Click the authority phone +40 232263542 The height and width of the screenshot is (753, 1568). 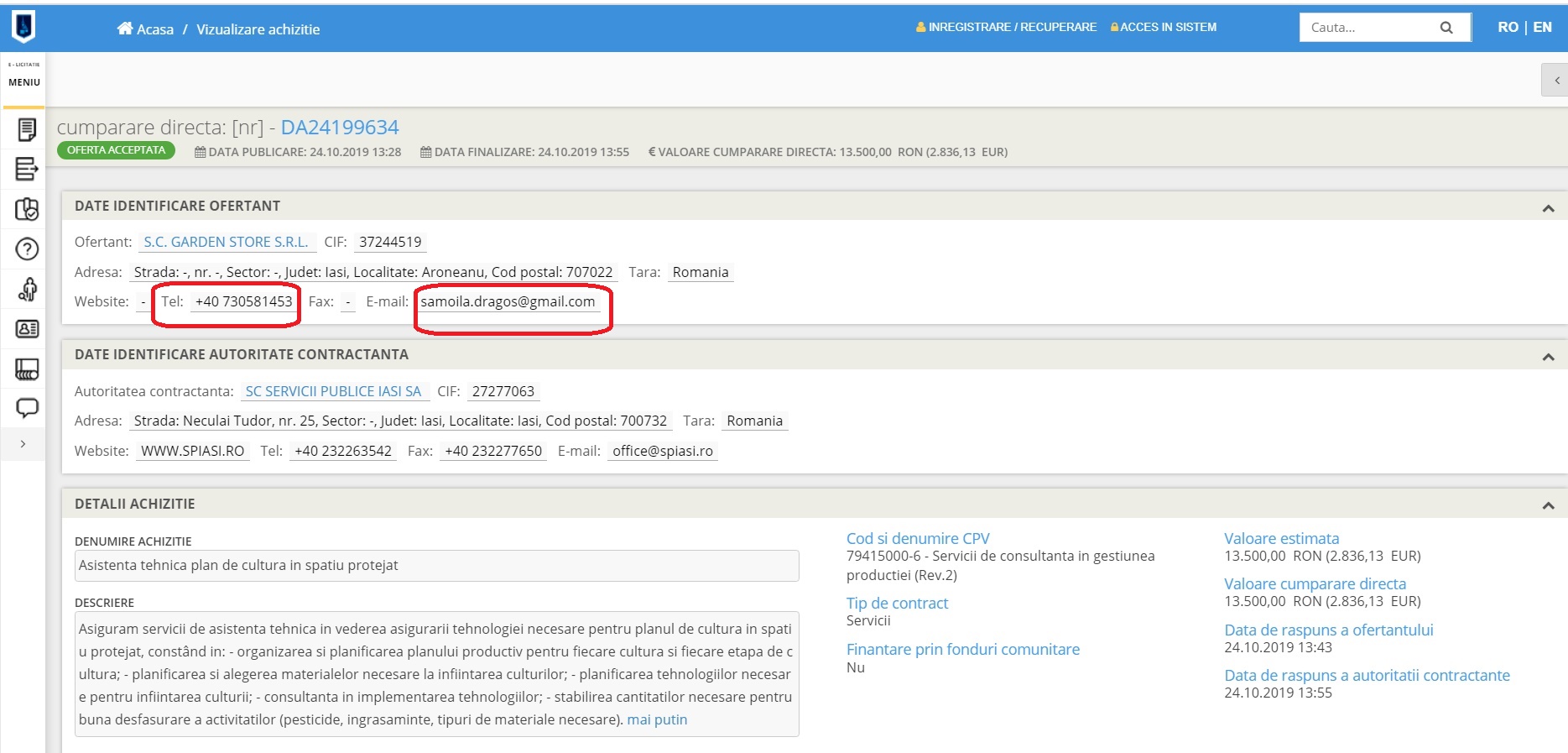tap(343, 451)
